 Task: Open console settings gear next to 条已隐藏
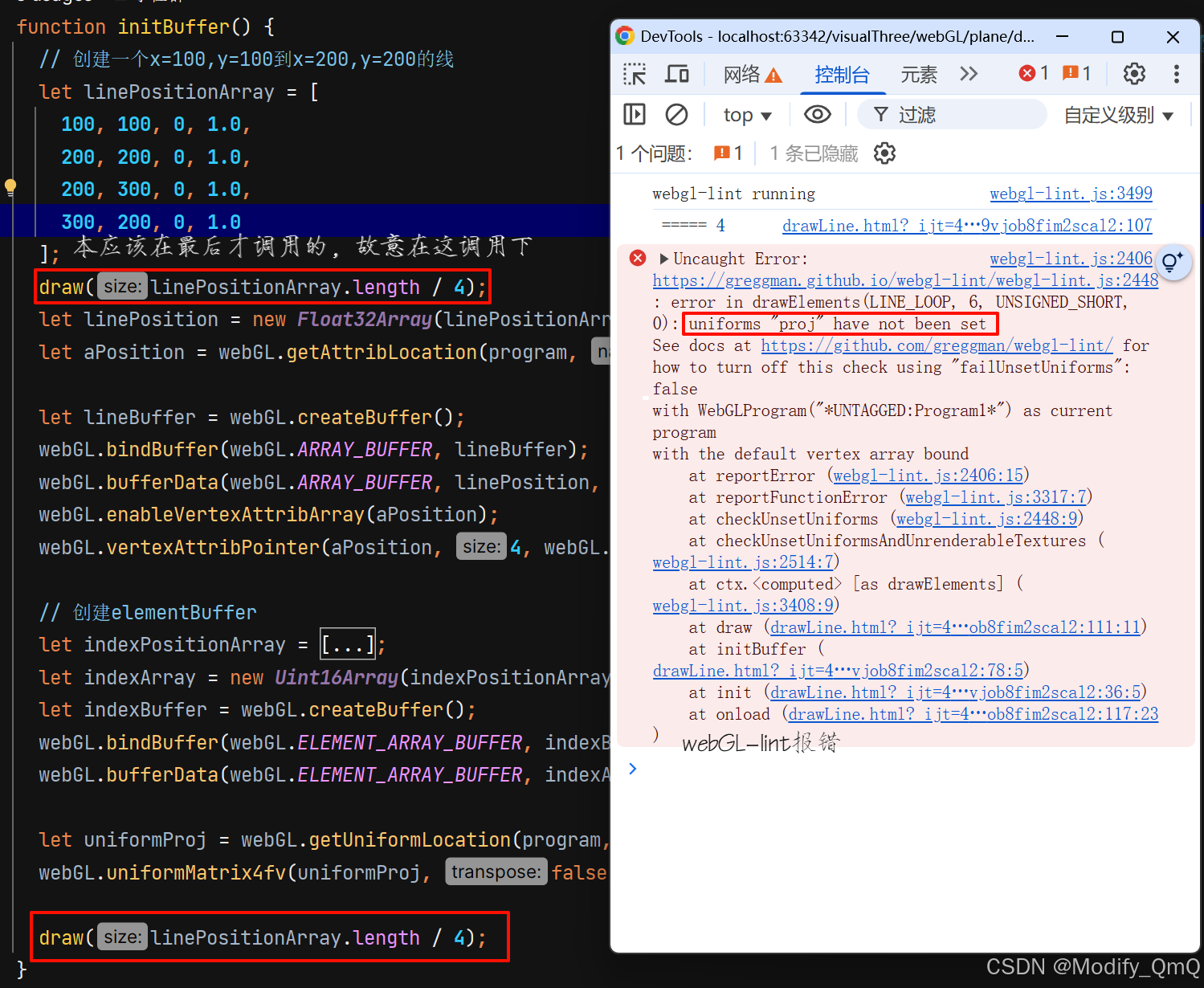point(884,153)
